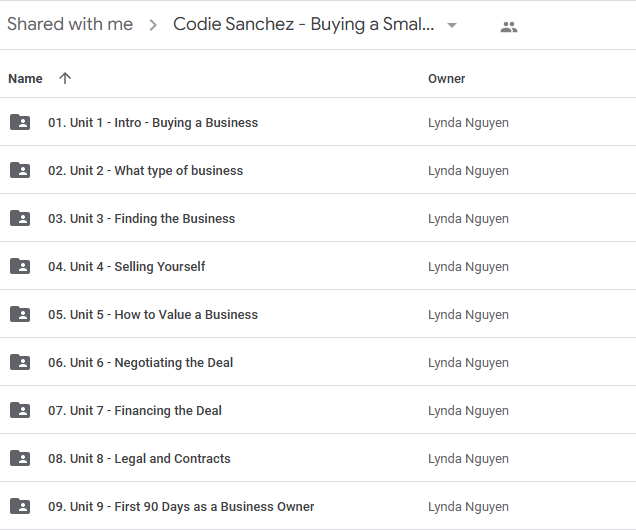The height and width of the screenshot is (530, 636).
Task: Click the shared folder icon for Unit 6
Action: point(20,363)
